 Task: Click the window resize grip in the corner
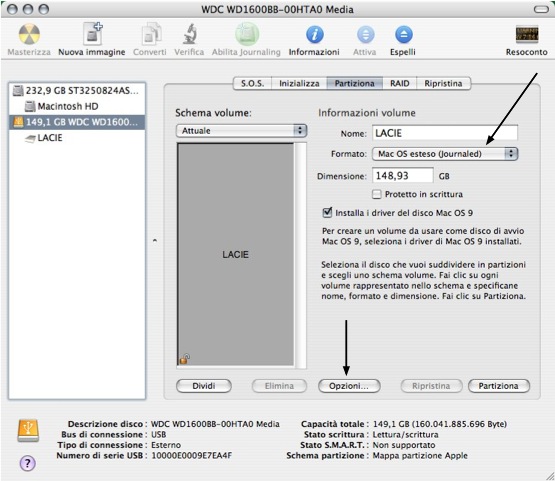(549, 475)
